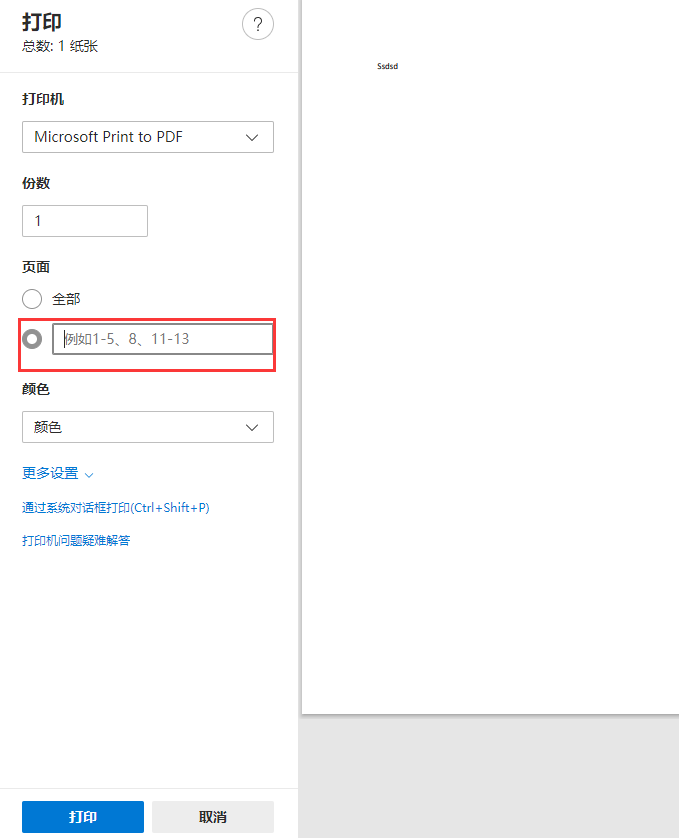Click the 总数: 1 纸张 summary text

(60, 46)
